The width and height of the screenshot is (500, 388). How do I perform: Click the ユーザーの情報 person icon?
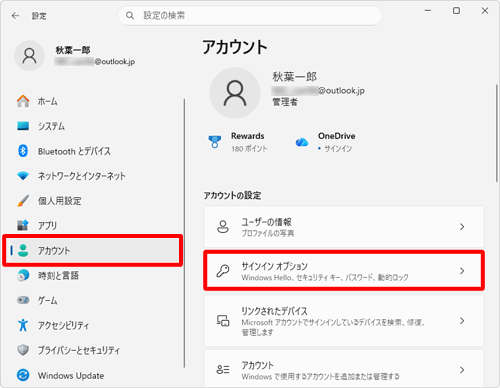click(x=223, y=227)
